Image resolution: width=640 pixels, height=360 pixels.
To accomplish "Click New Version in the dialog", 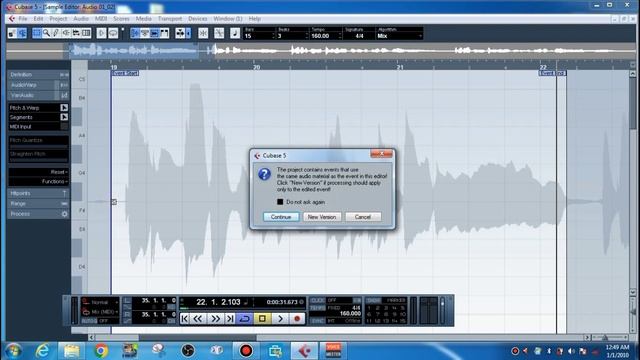I will click(322, 217).
